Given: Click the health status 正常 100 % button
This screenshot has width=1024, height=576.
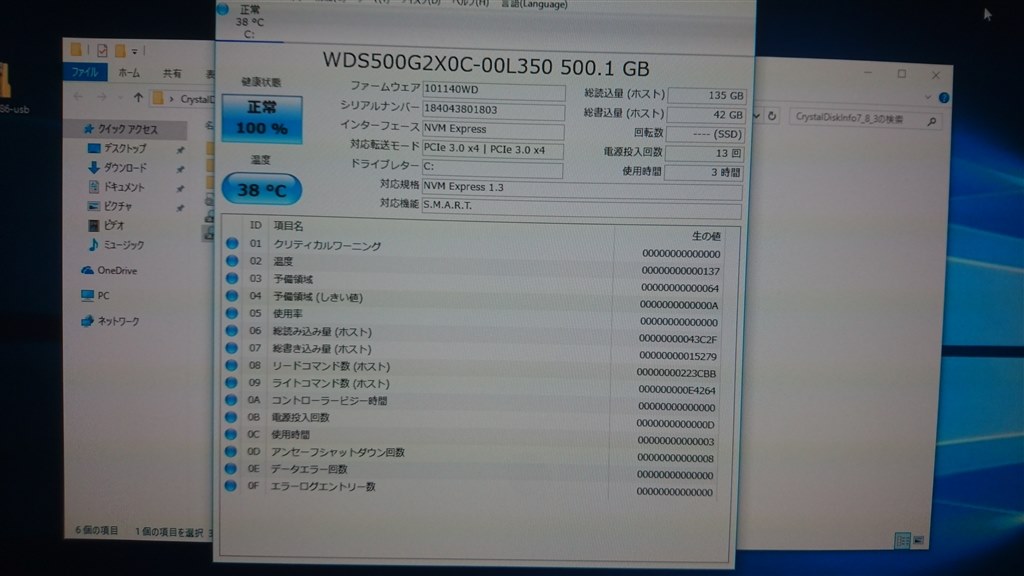Looking at the screenshot, I should click(x=262, y=118).
